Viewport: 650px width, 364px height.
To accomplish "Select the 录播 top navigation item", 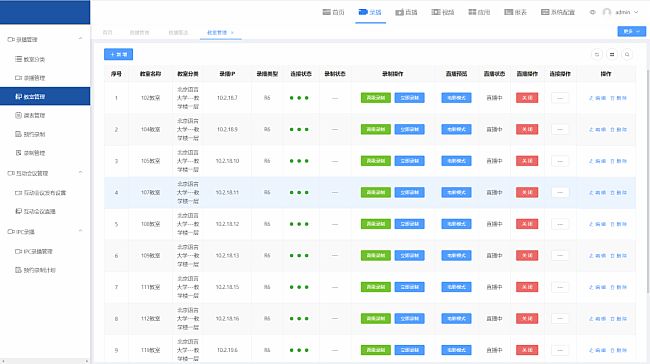I will click(370, 12).
